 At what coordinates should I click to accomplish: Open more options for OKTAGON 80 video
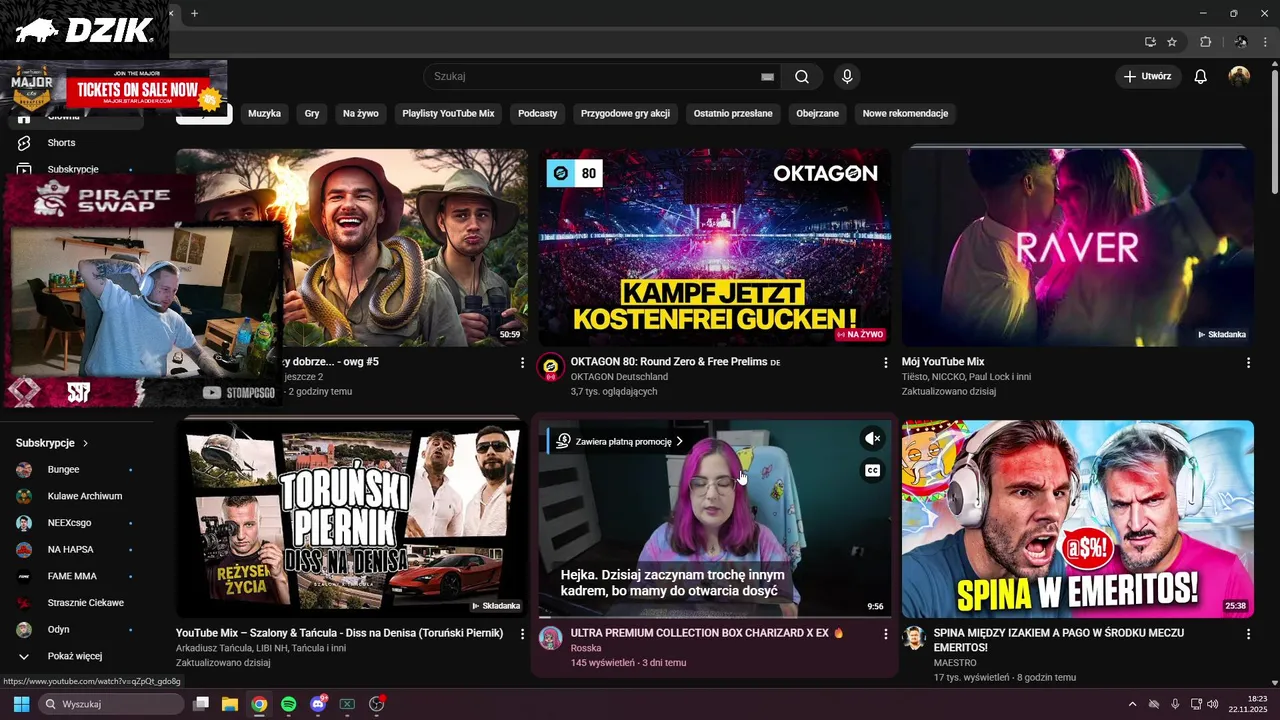[885, 363]
